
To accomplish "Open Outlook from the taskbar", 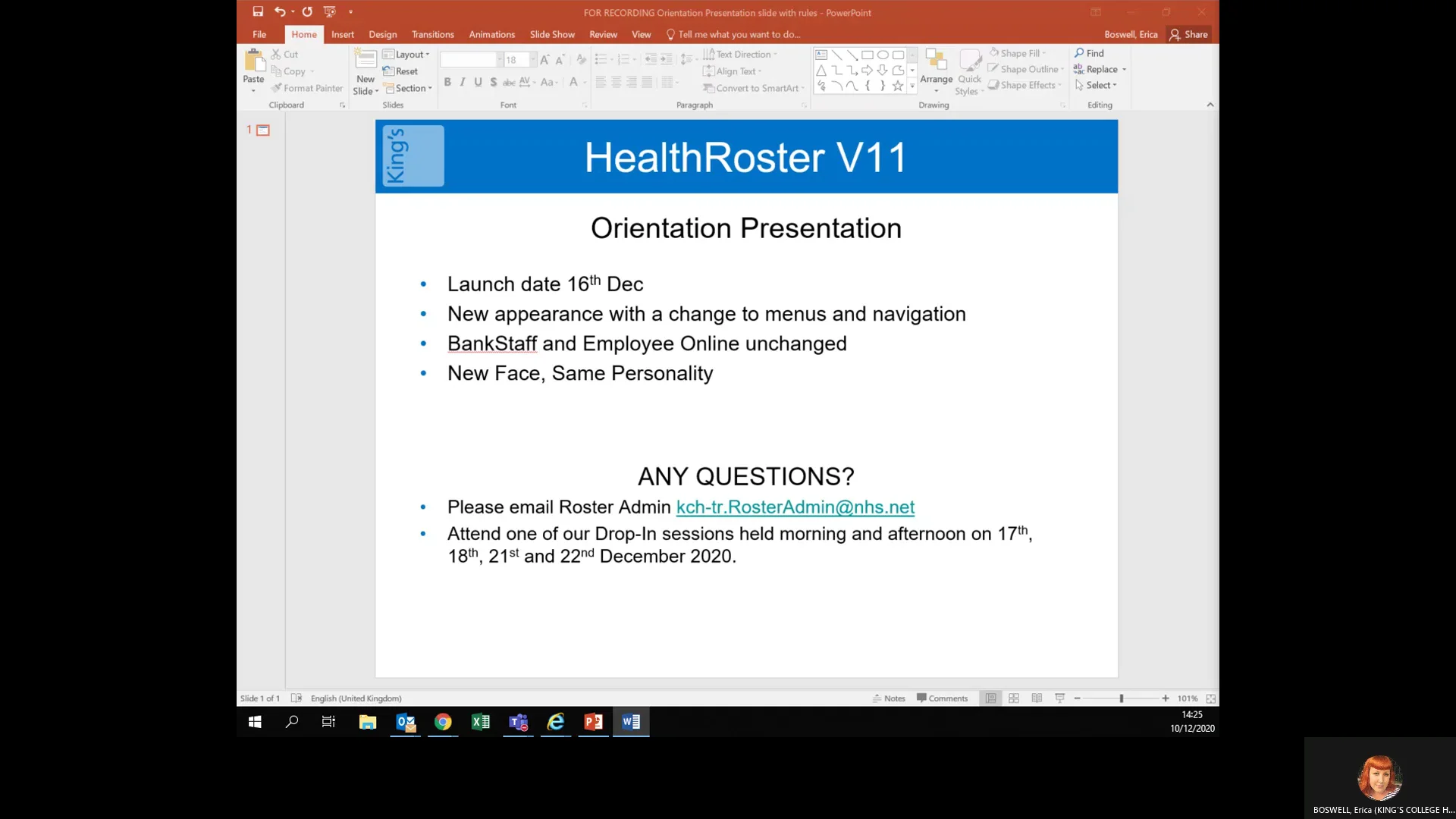I will click(x=406, y=722).
